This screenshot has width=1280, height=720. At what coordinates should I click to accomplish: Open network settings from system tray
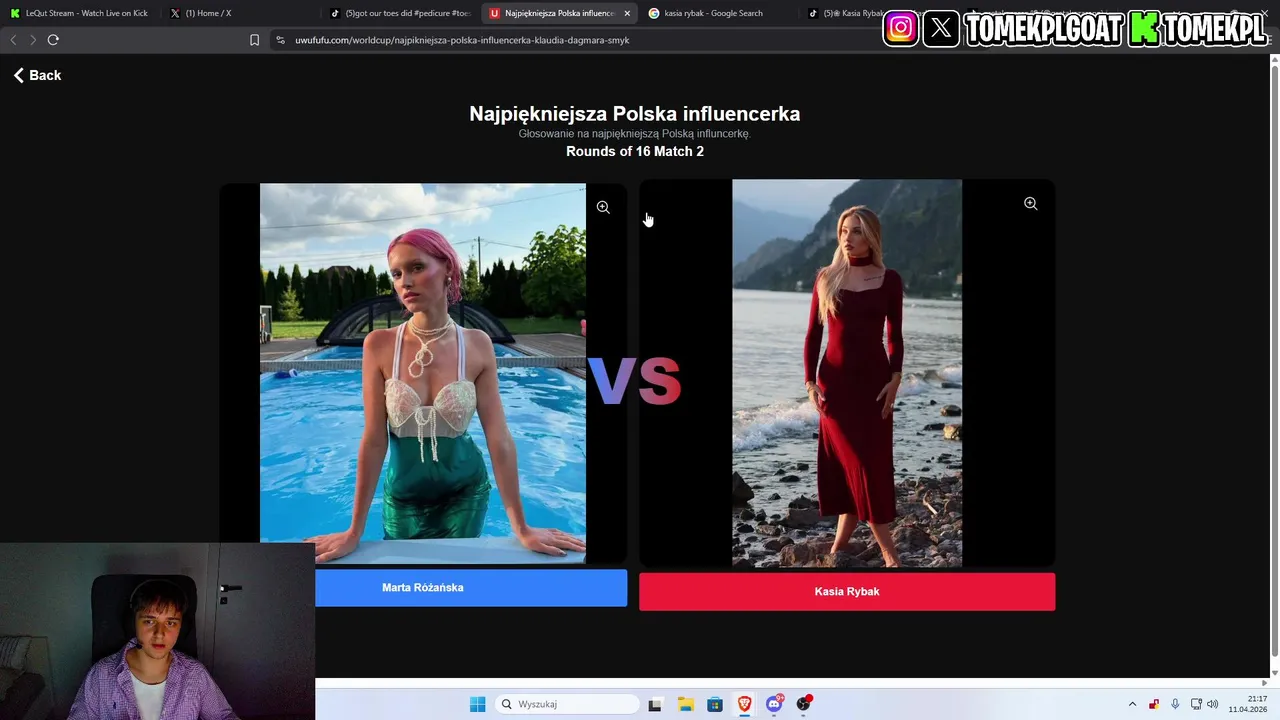pyautogui.click(x=1196, y=704)
